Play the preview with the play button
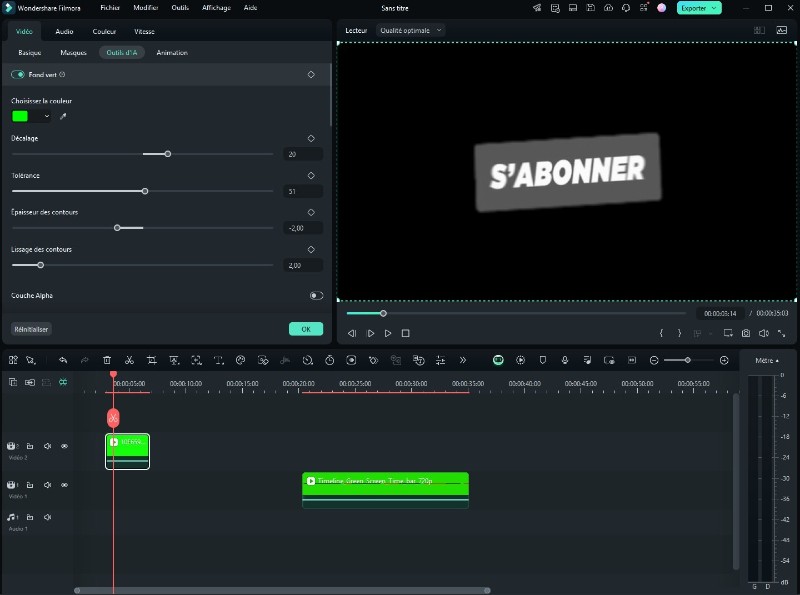Viewport: 800px width, 595px height. [x=388, y=333]
